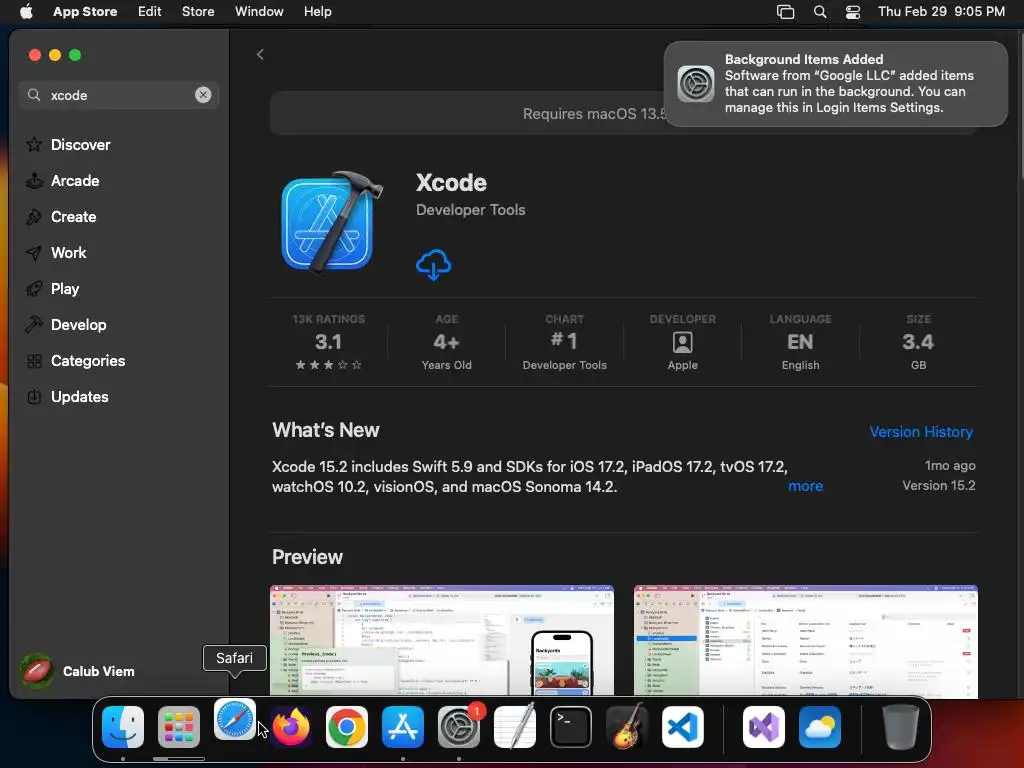
Task: Open Terminal from the Dock
Action: click(571, 727)
